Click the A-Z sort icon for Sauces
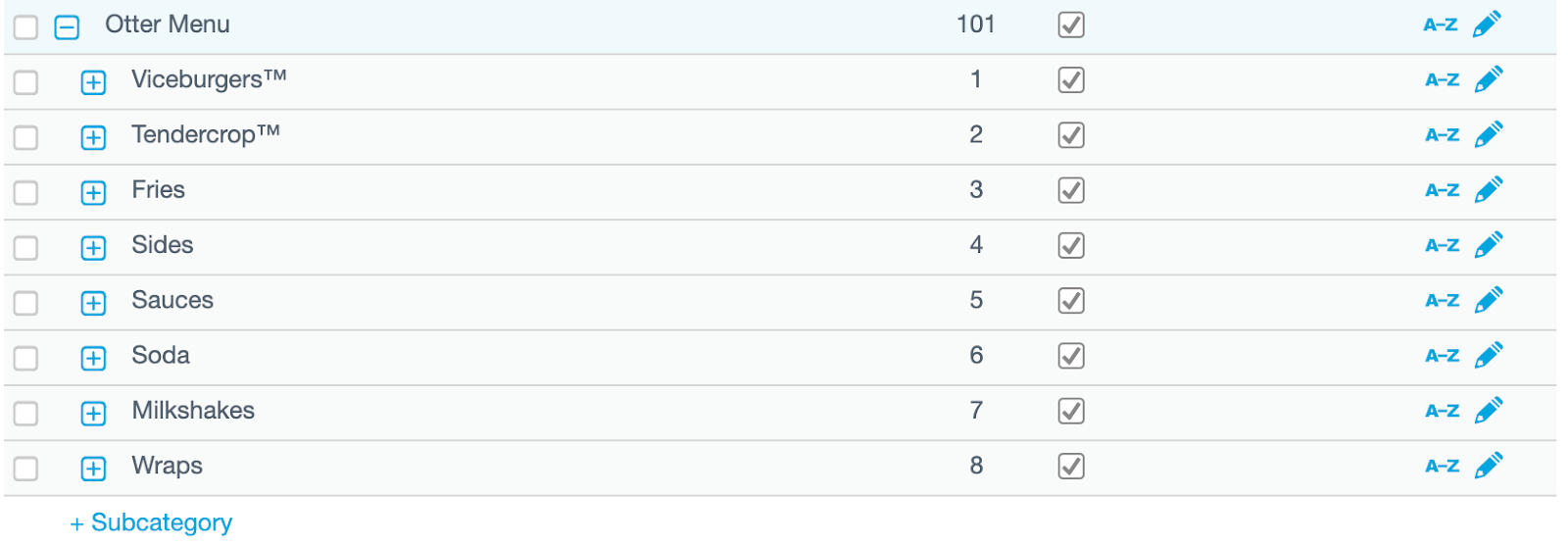 (x=1442, y=301)
